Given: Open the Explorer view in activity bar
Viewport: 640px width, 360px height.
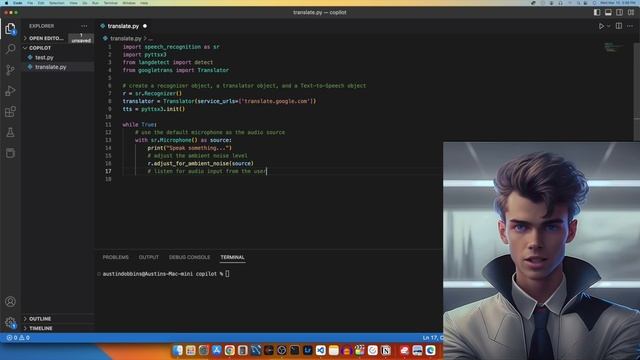Looking at the screenshot, I should click(10, 29).
